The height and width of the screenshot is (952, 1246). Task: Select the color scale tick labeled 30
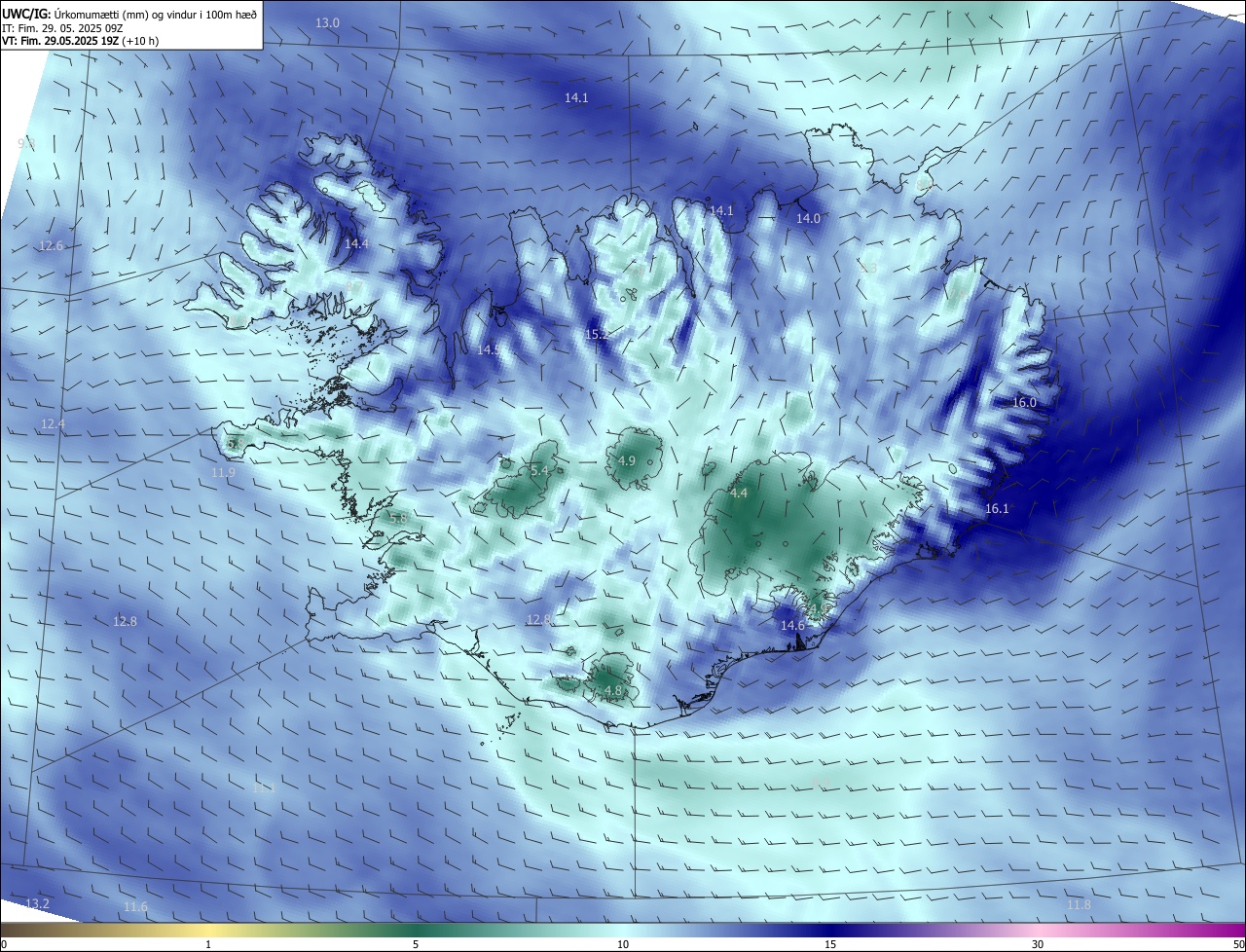coord(1038,944)
